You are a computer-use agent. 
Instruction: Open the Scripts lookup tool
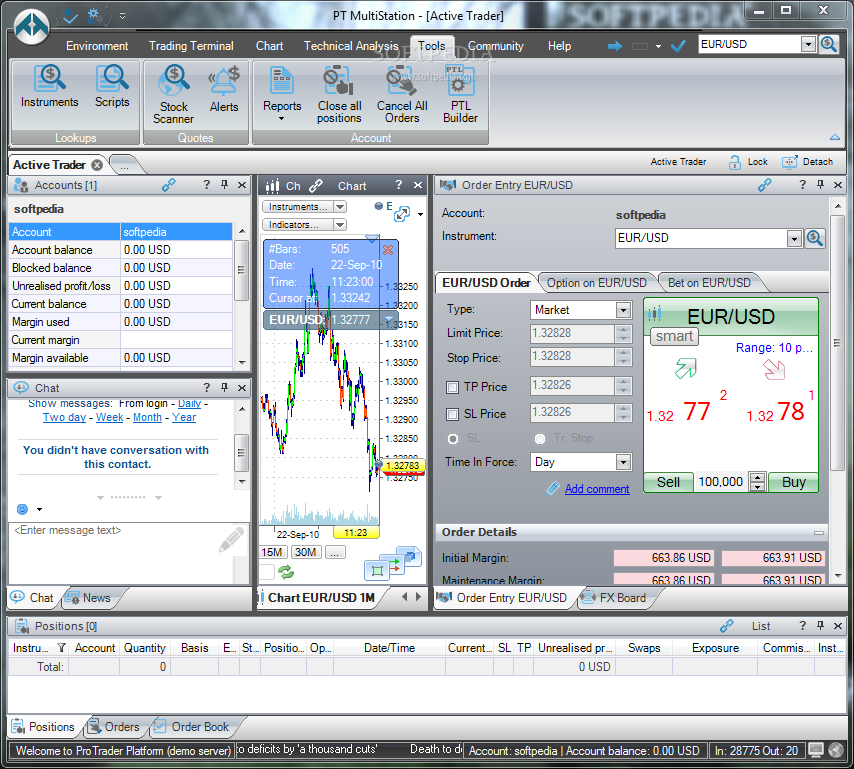point(112,87)
